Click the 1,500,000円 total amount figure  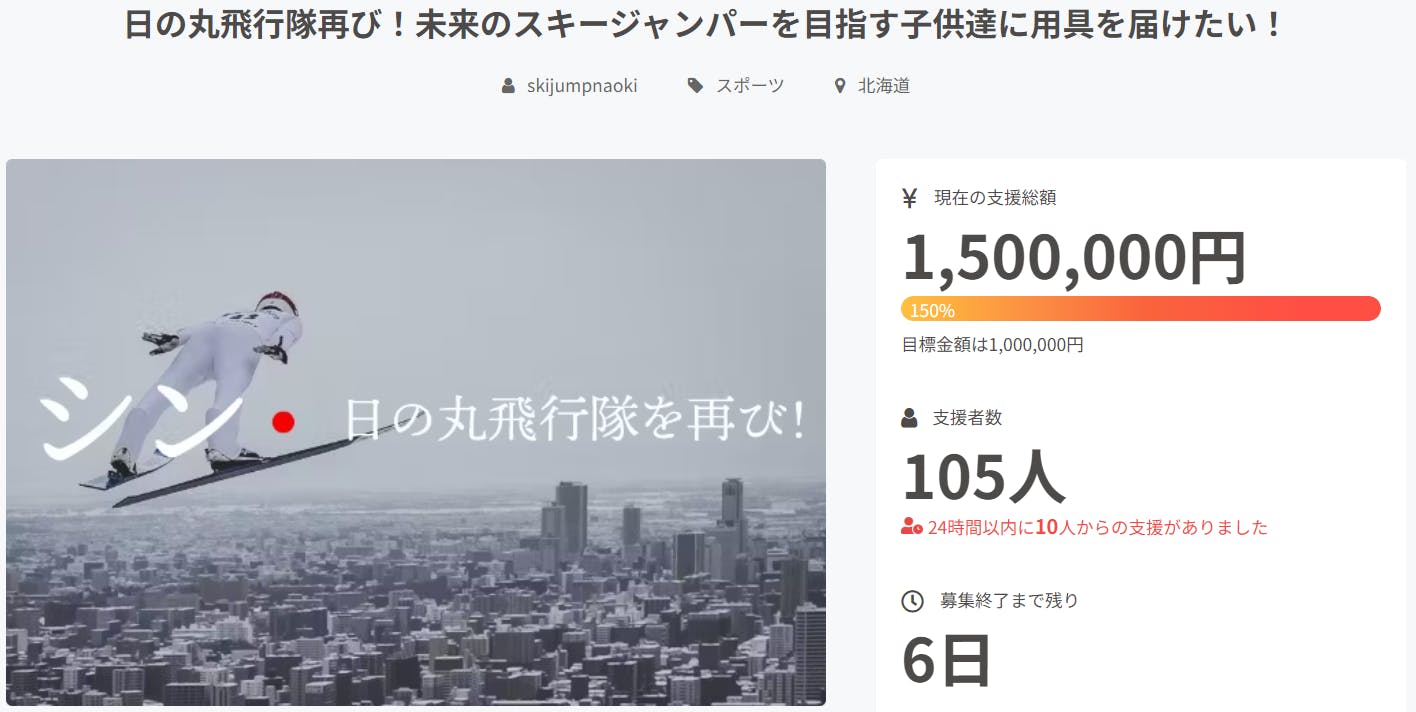point(1075,258)
